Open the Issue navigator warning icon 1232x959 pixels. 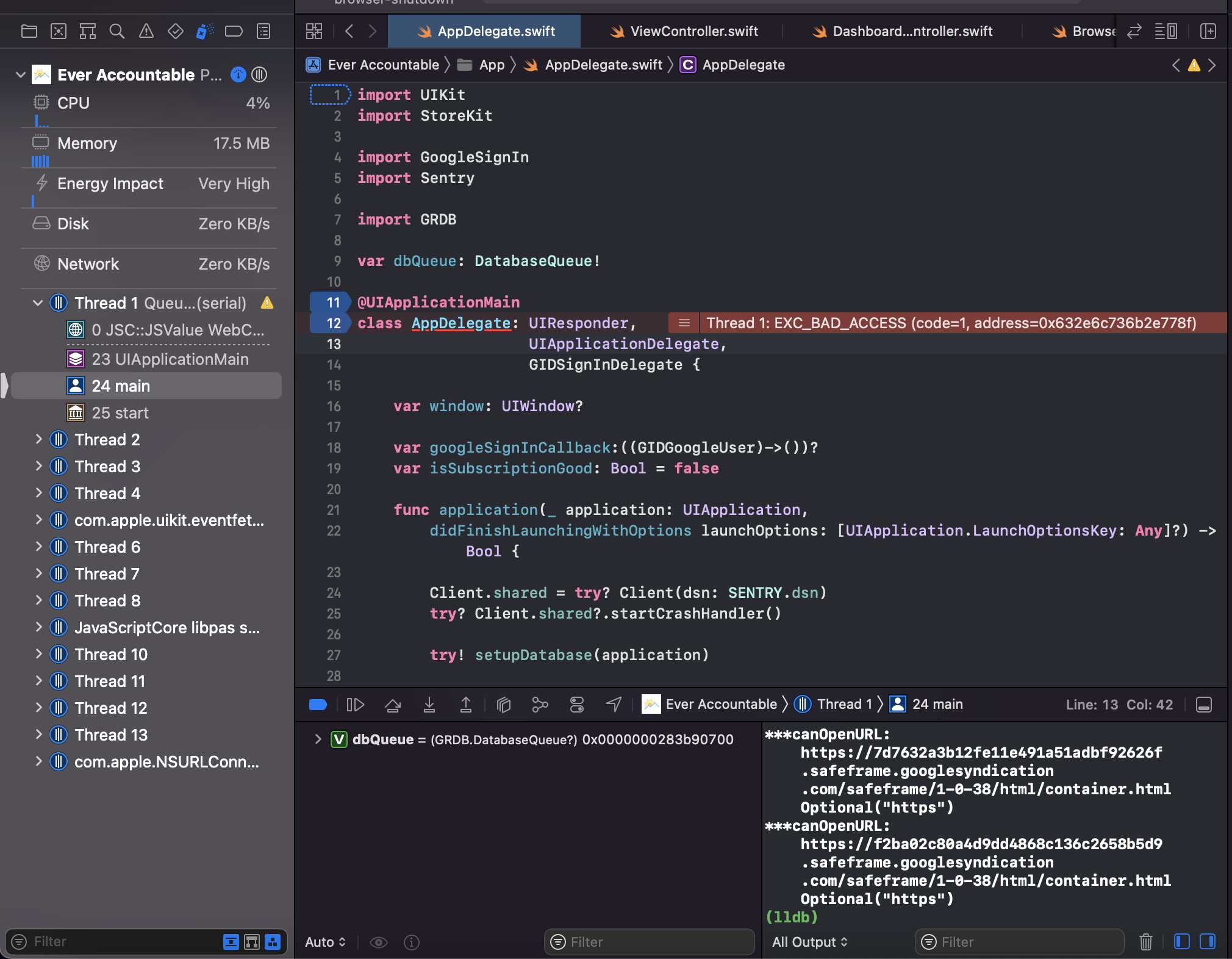coord(146,31)
